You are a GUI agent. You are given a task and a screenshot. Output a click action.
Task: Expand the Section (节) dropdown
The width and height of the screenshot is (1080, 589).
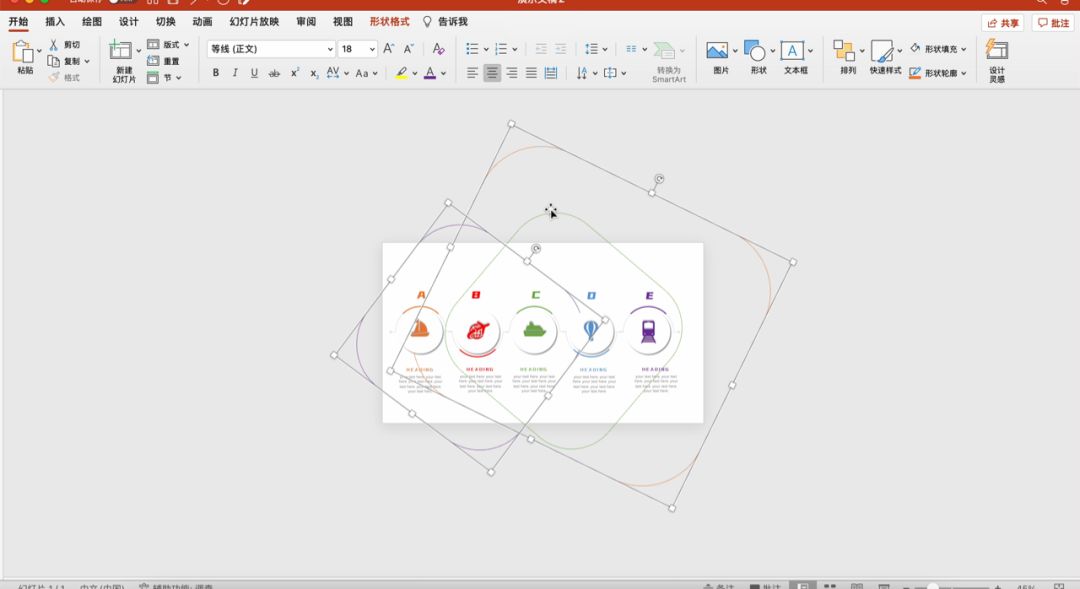click(x=178, y=78)
